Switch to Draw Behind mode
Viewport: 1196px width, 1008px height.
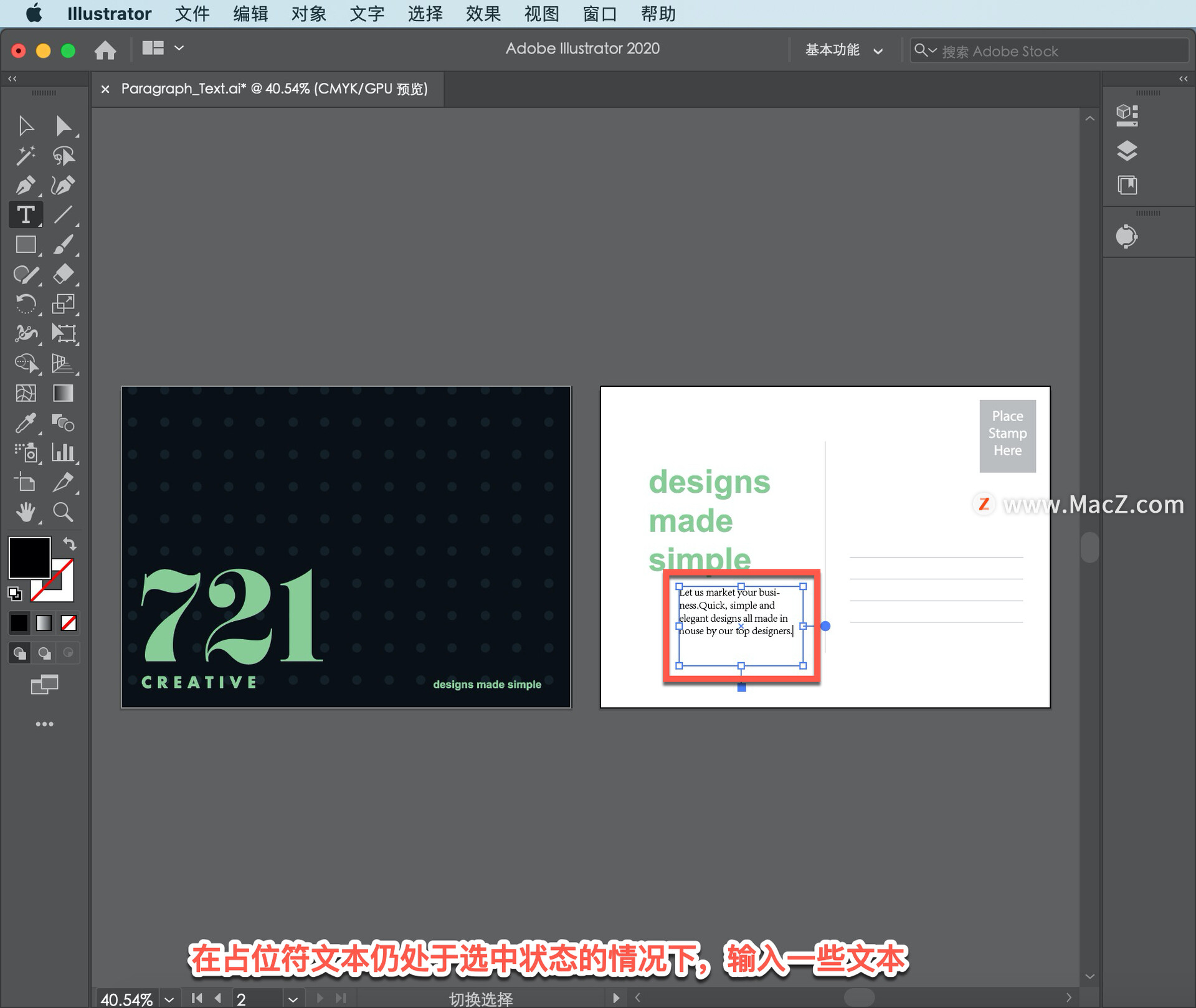click(44, 653)
